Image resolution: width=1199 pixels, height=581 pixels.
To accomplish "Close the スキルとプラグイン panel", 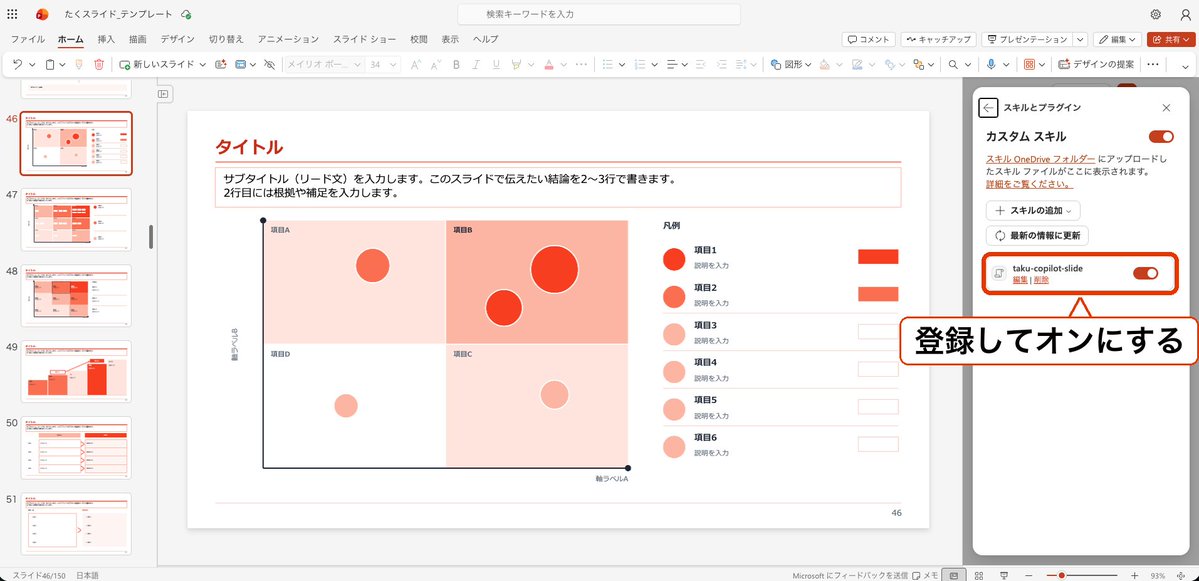I will [1166, 108].
